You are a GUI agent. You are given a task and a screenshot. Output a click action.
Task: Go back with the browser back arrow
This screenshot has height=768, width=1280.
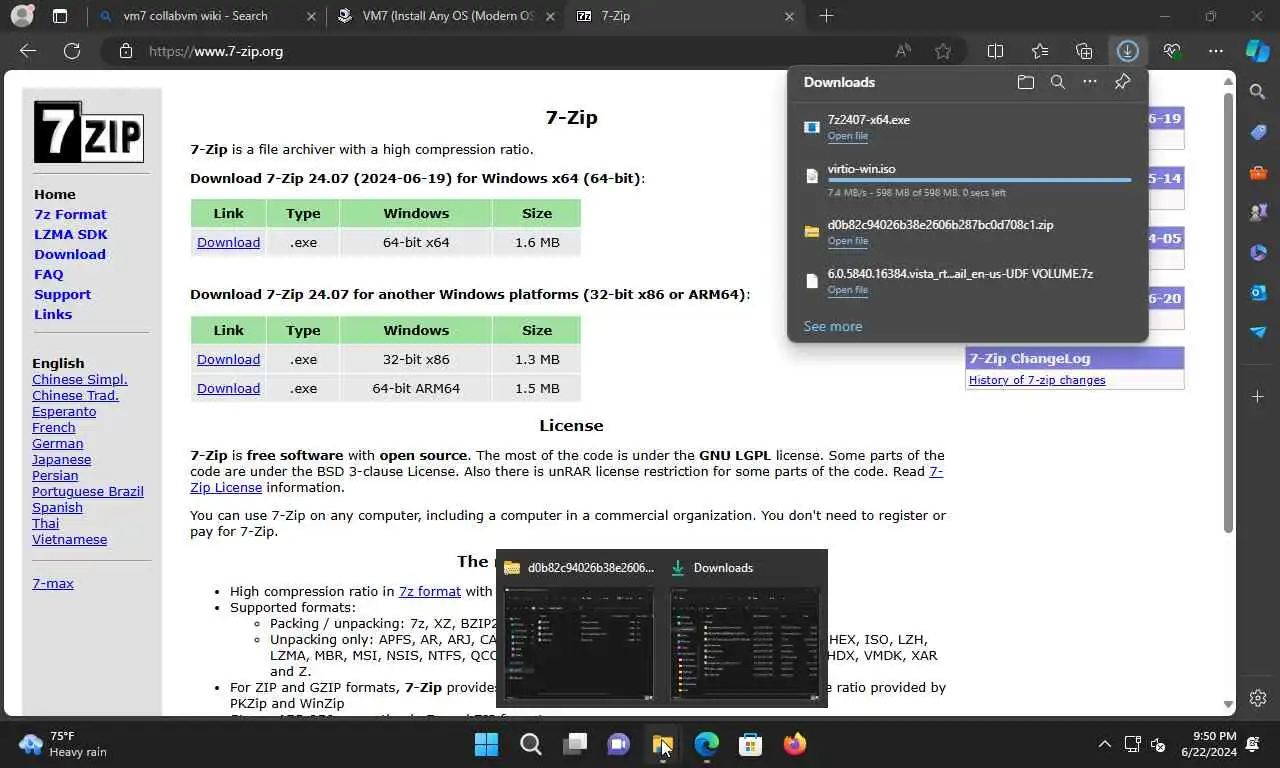pyautogui.click(x=28, y=51)
